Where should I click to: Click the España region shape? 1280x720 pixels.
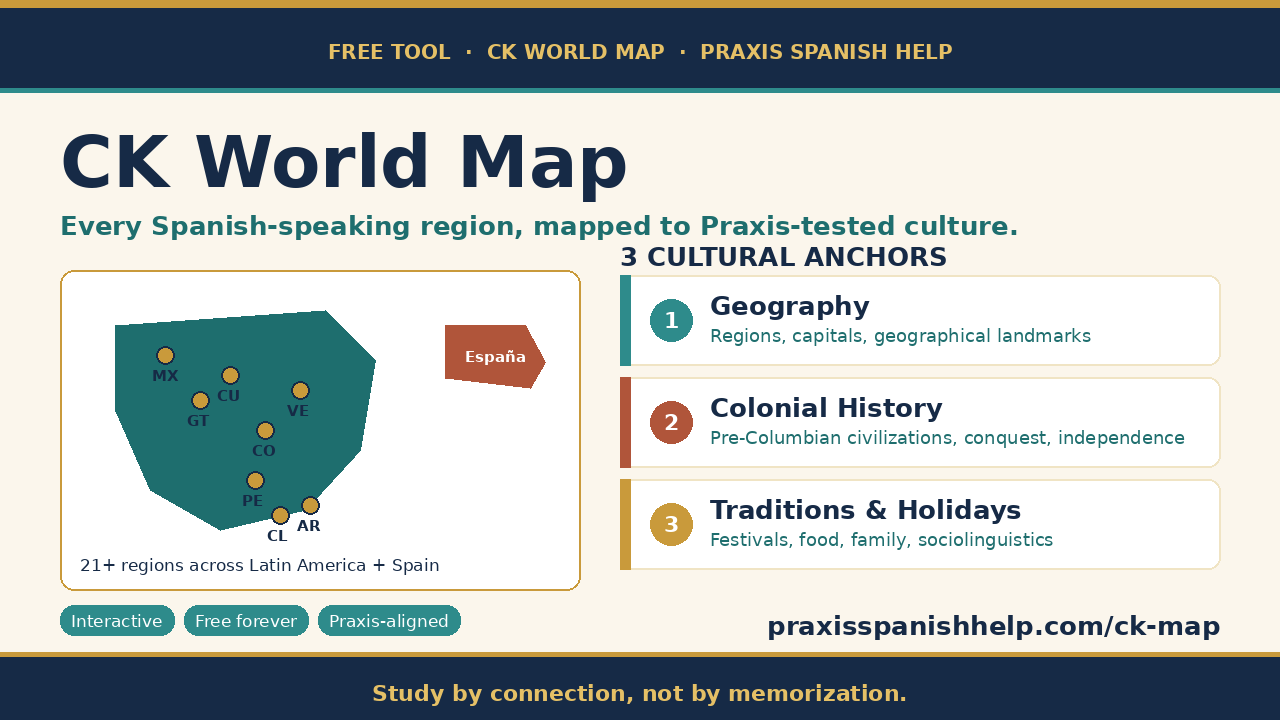[x=495, y=356]
